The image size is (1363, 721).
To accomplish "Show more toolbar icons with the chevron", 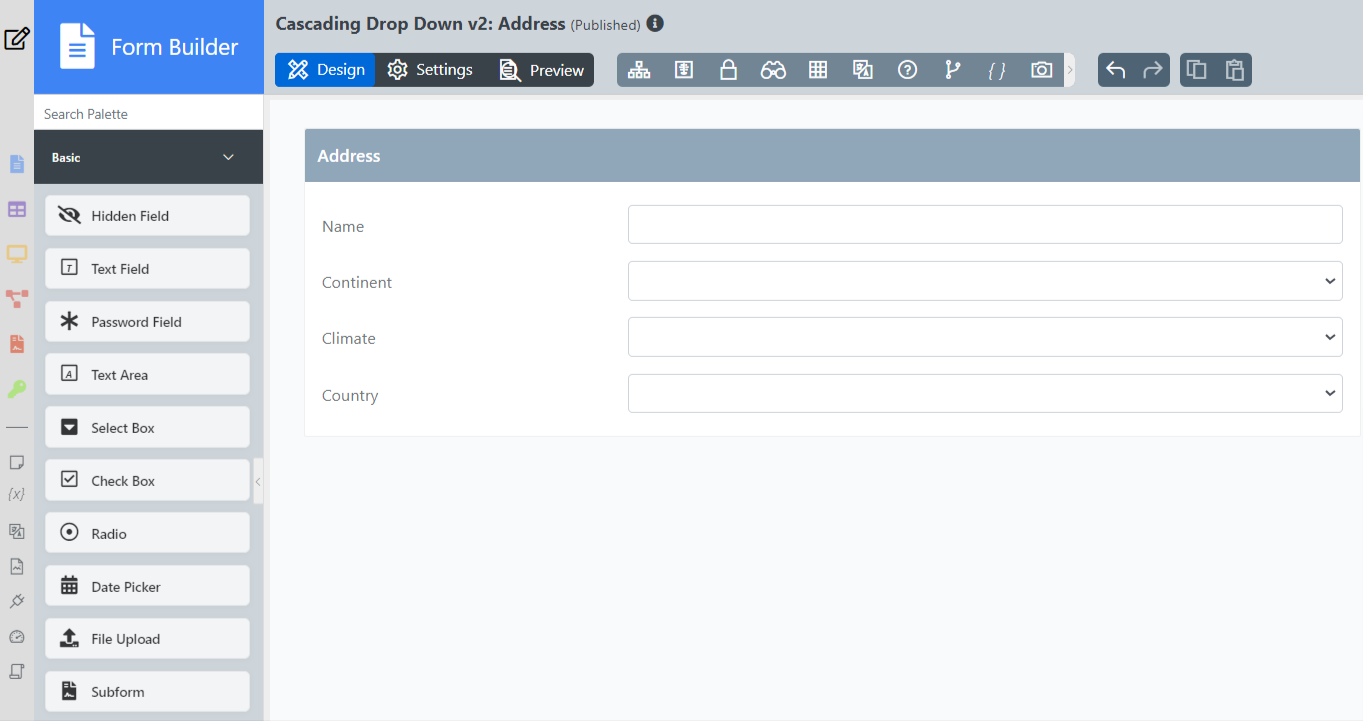I will [x=1070, y=70].
